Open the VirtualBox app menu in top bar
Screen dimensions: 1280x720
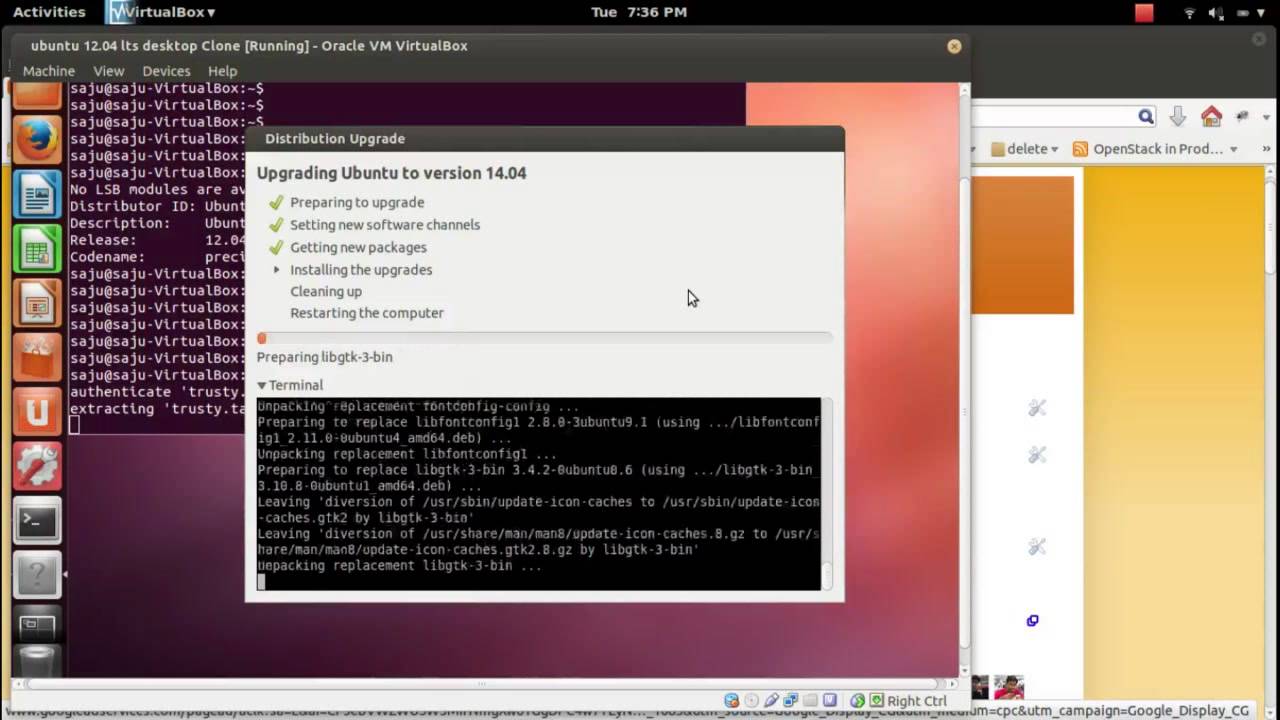pyautogui.click(x=162, y=12)
